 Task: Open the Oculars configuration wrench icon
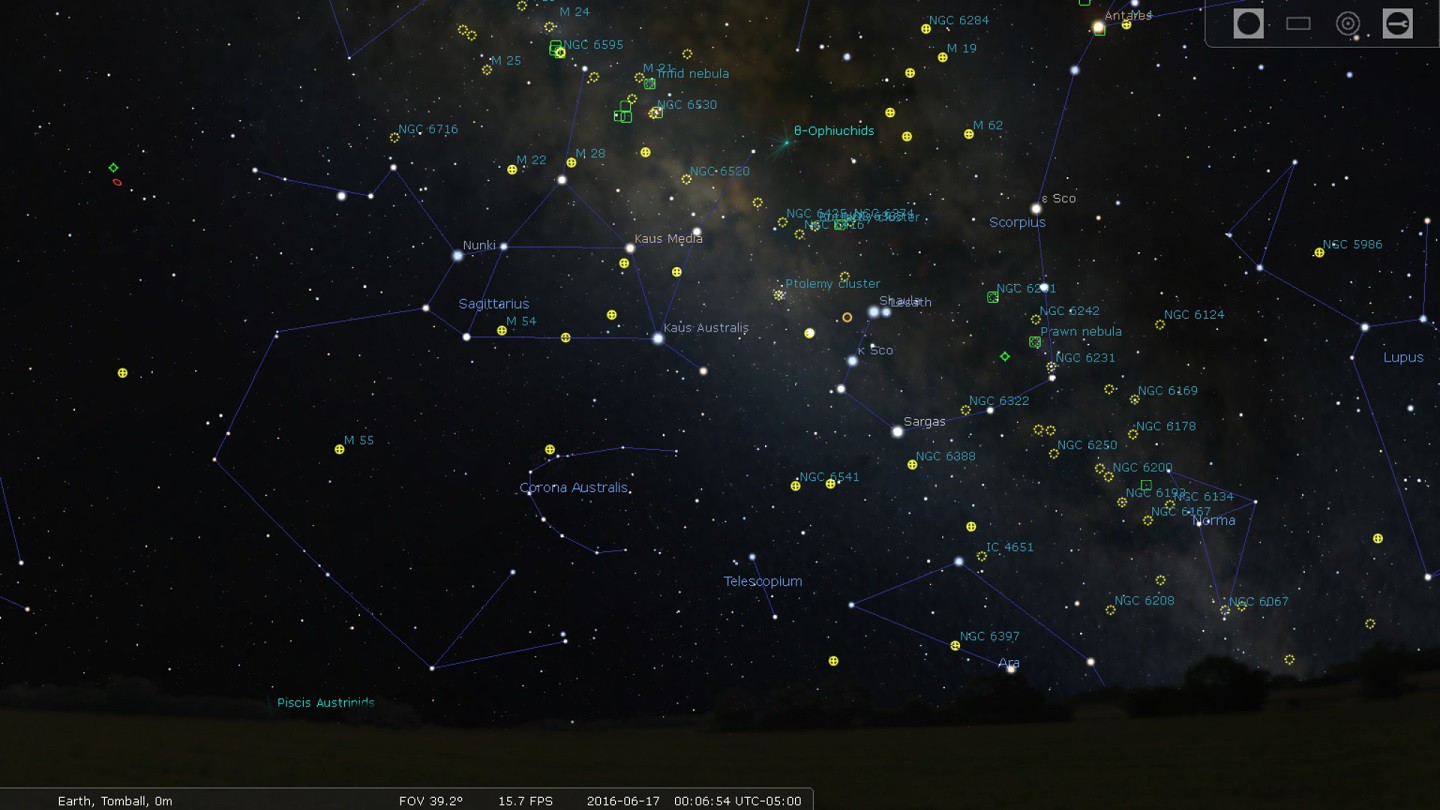1397,24
